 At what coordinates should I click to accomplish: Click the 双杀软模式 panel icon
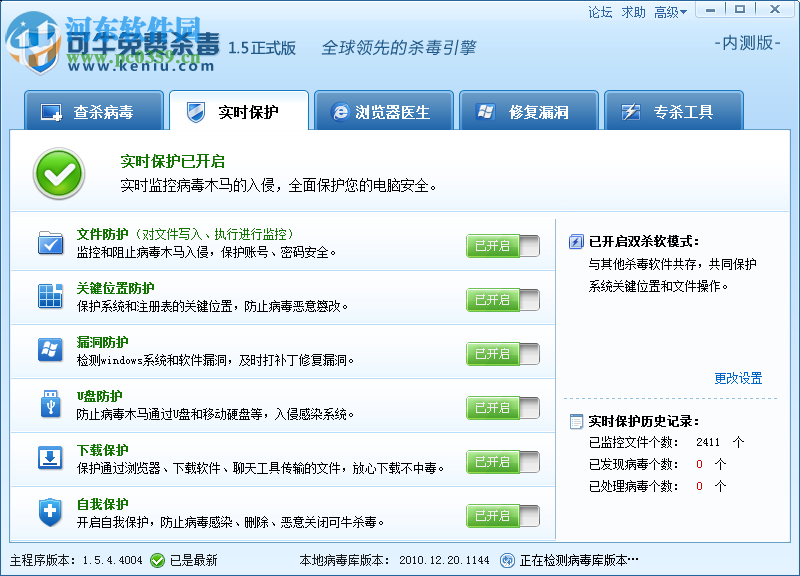pyautogui.click(x=577, y=240)
